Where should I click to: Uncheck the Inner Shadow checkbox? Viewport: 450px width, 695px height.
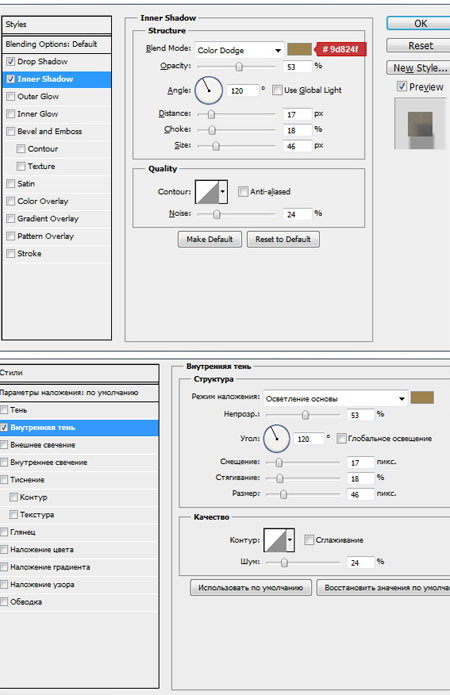[x=11, y=79]
